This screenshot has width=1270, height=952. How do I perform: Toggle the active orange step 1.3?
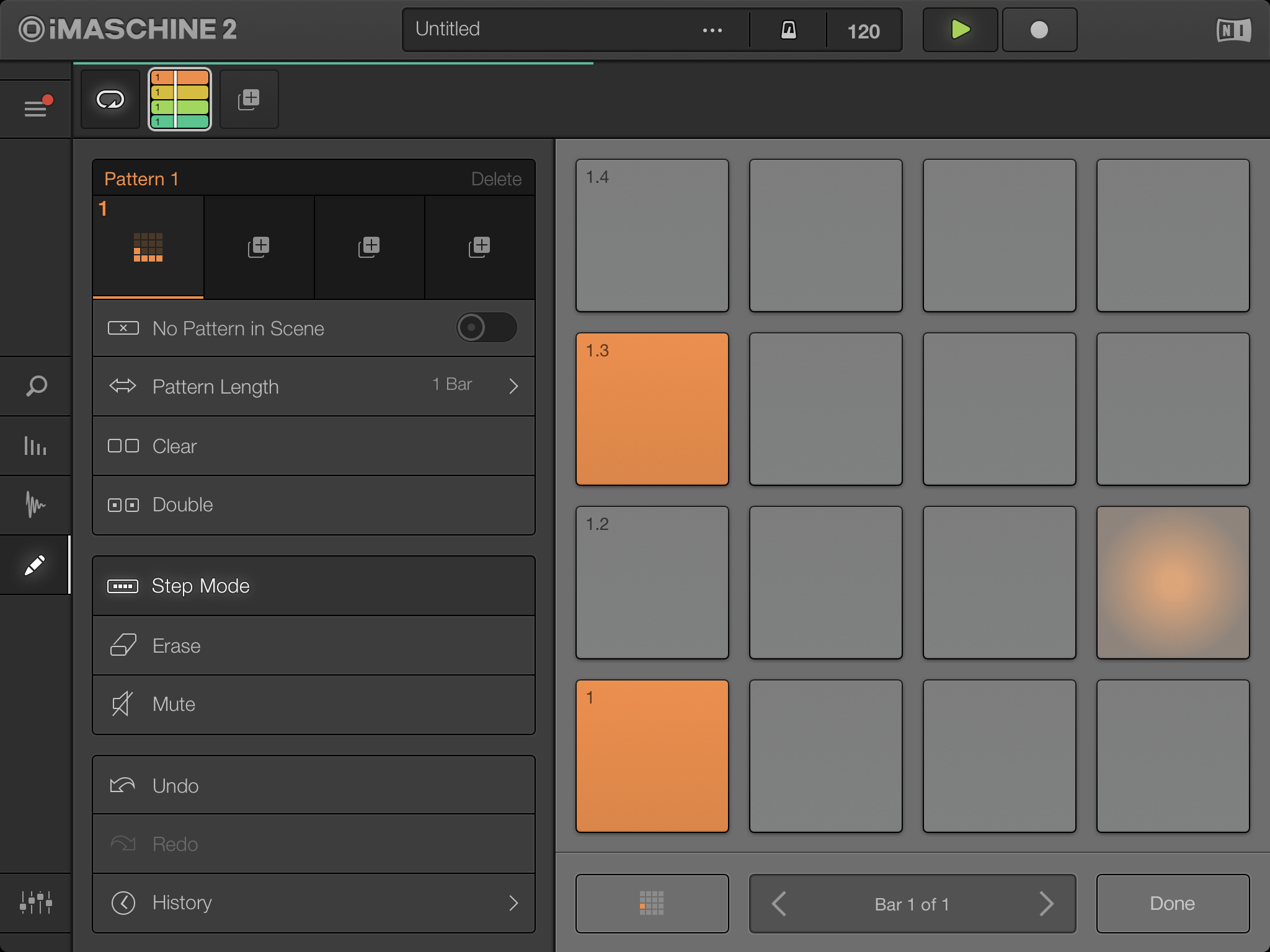click(x=652, y=409)
